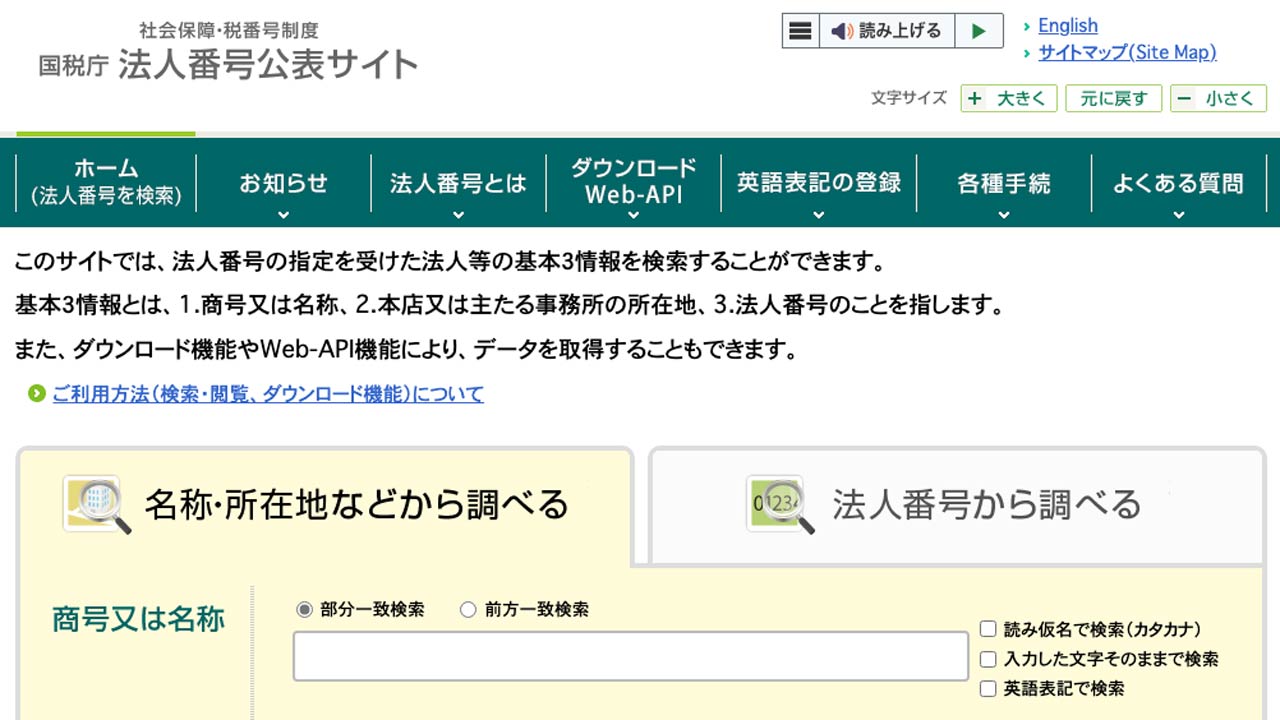The height and width of the screenshot is (720, 1280).
Task: Click the 文字サイズ label
Action: [908, 98]
